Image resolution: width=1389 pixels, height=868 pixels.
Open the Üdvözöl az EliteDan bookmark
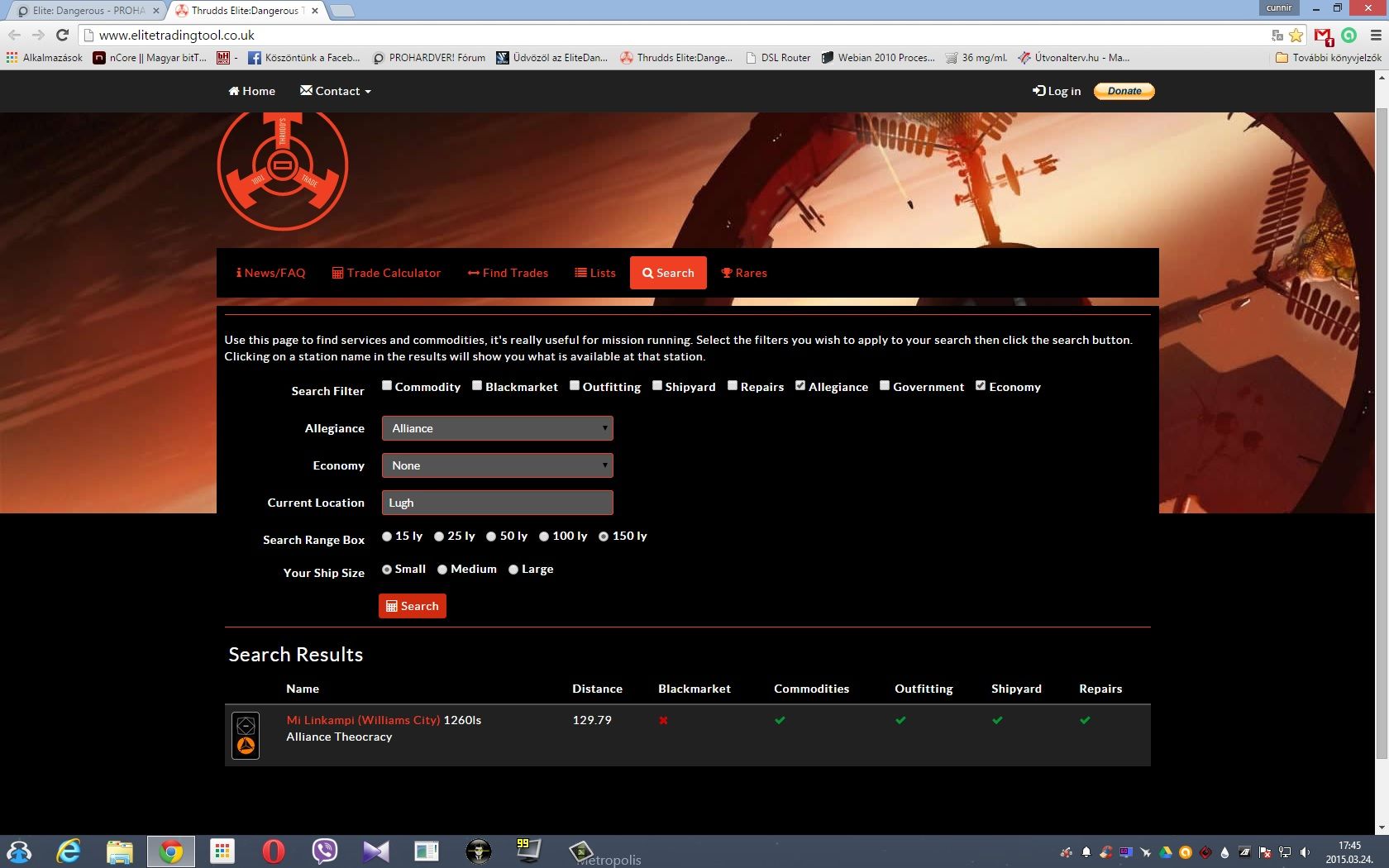552,58
